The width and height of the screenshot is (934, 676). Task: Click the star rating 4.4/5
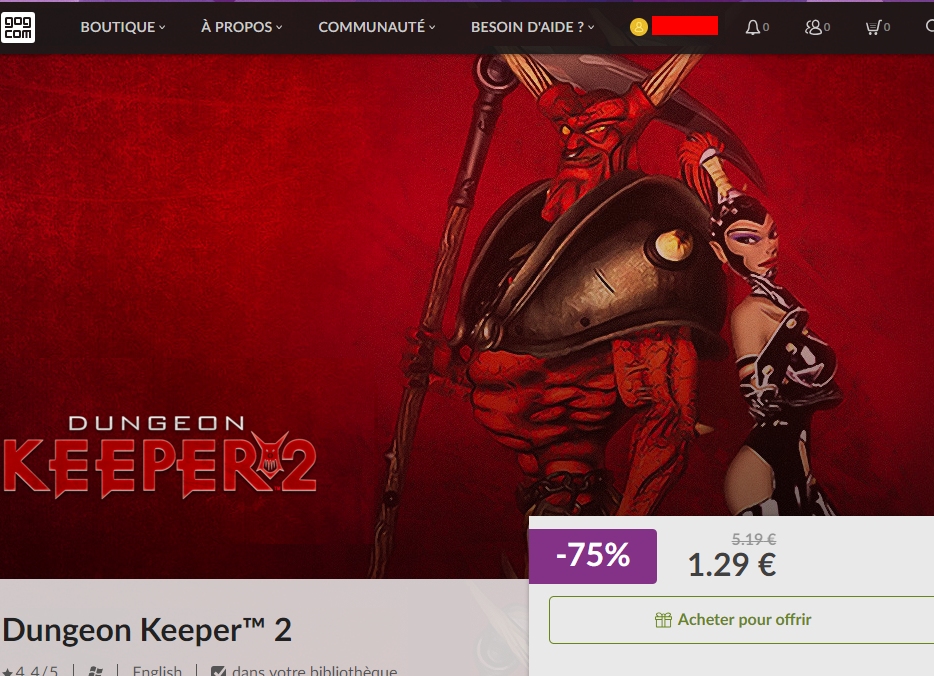tap(30, 671)
